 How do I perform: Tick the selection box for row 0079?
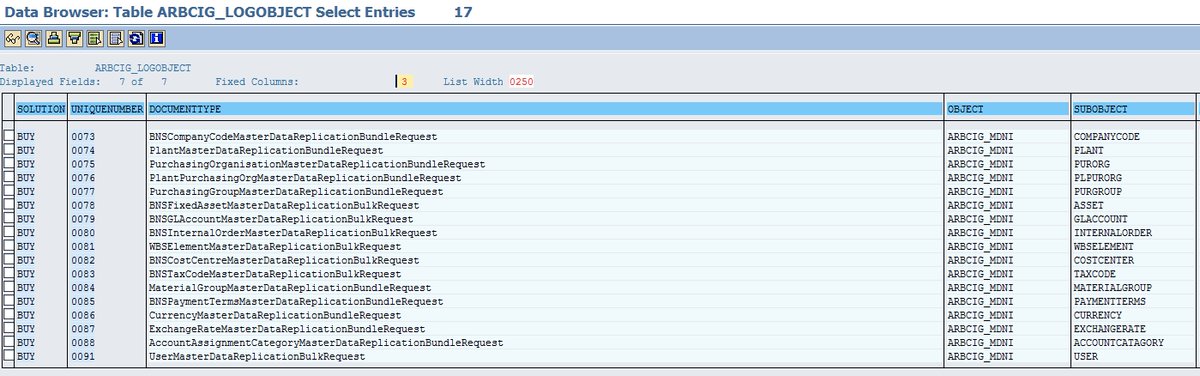pyautogui.click(x=9, y=218)
